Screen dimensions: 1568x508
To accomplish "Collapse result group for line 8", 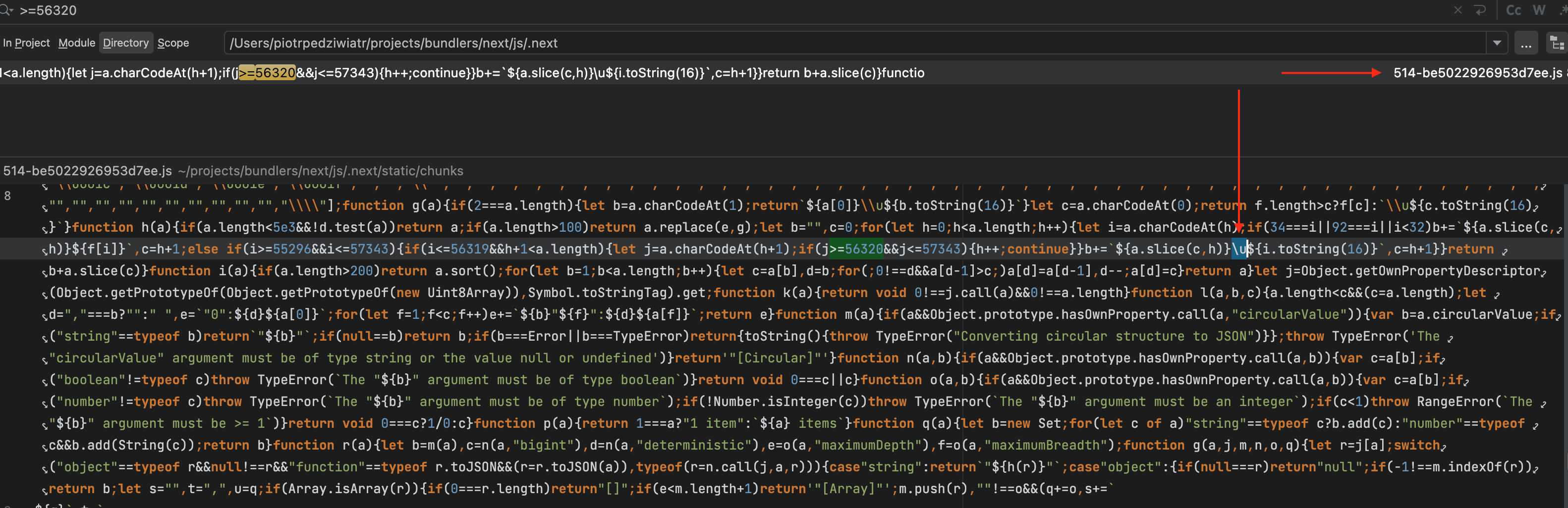I will (x=7, y=196).
